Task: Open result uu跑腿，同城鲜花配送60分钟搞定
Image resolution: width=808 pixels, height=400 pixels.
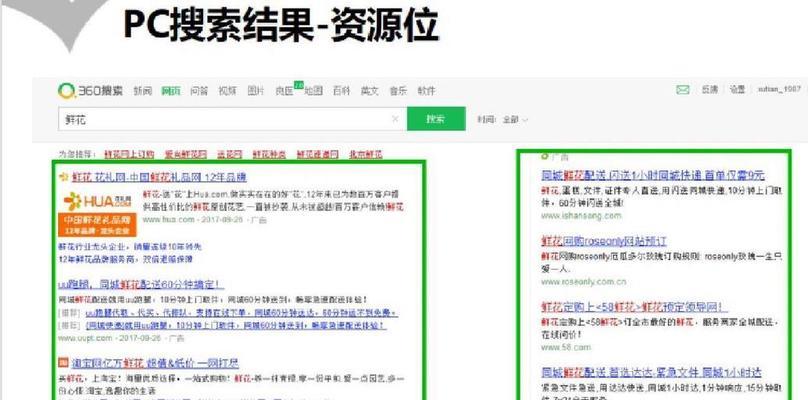Action: click(141, 285)
